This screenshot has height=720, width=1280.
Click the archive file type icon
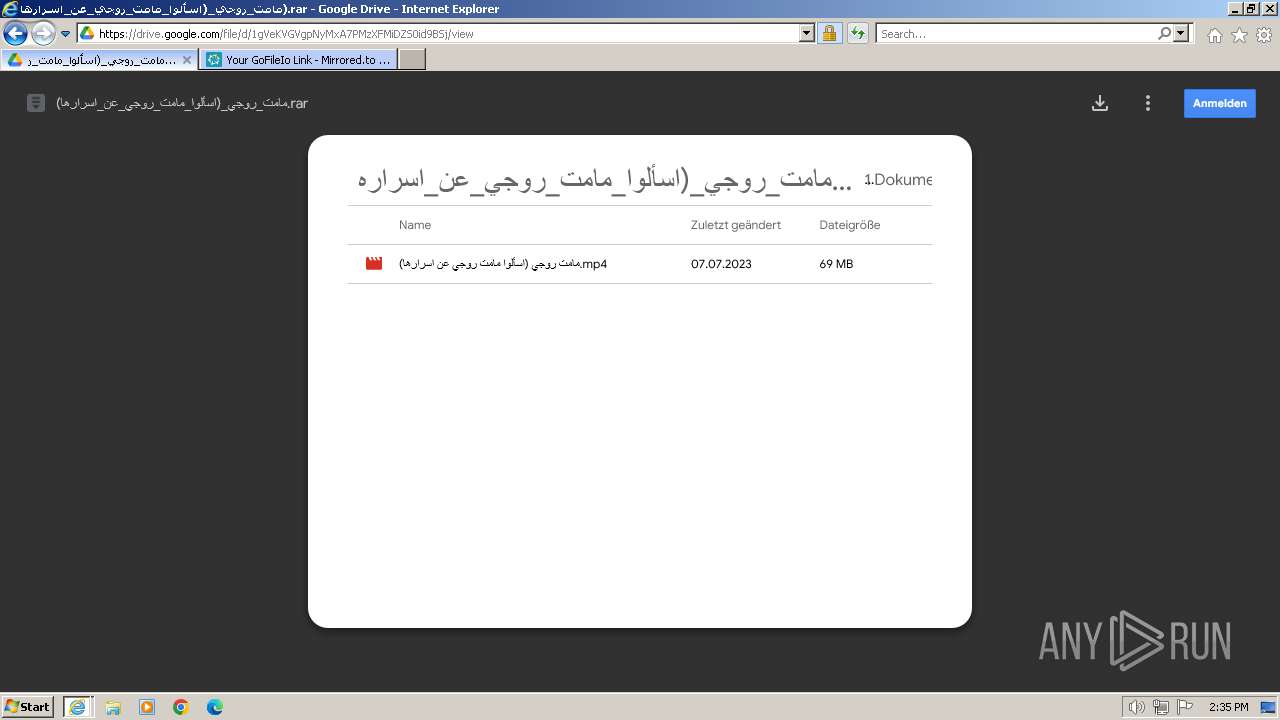click(36, 102)
